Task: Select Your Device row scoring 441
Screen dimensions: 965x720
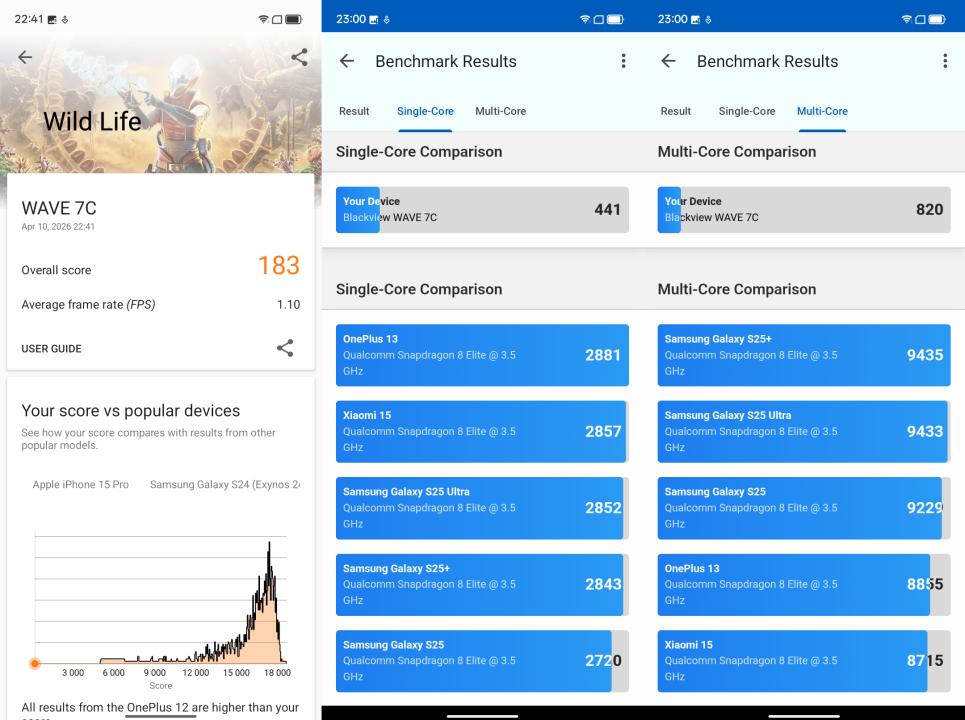Action: pyautogui.click(x=482, y=210)
